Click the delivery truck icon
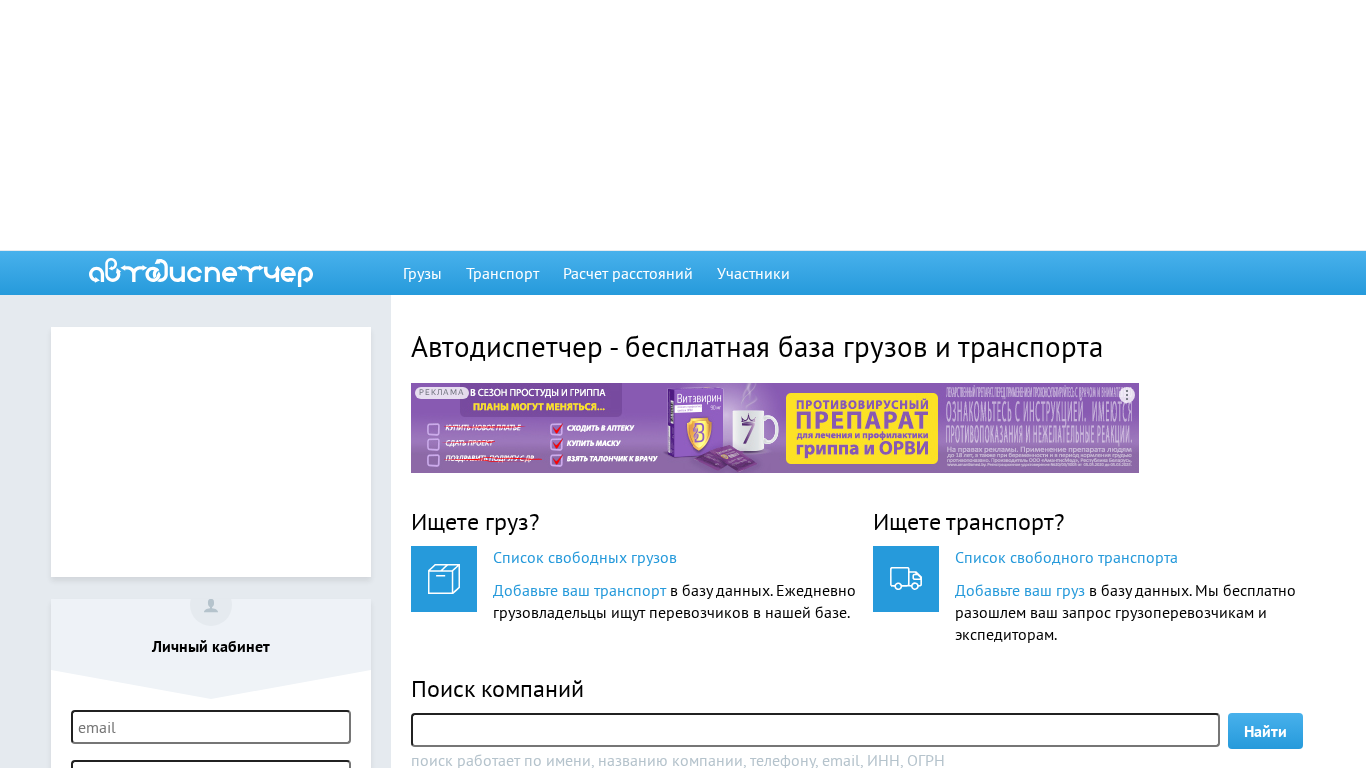 (905, 579)
